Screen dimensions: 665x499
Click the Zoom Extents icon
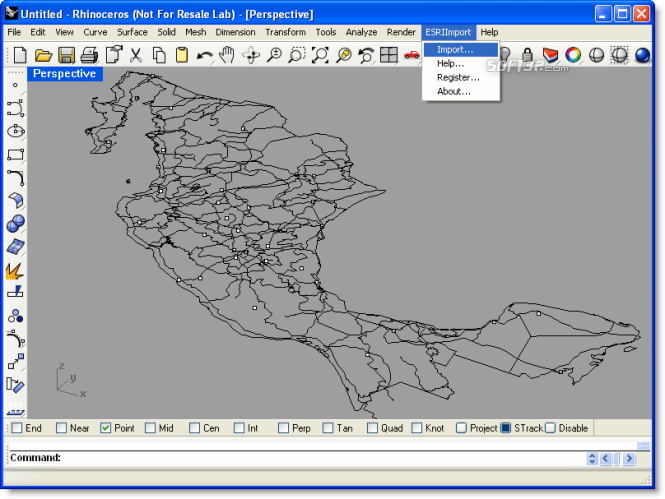[x=320, y=55]
